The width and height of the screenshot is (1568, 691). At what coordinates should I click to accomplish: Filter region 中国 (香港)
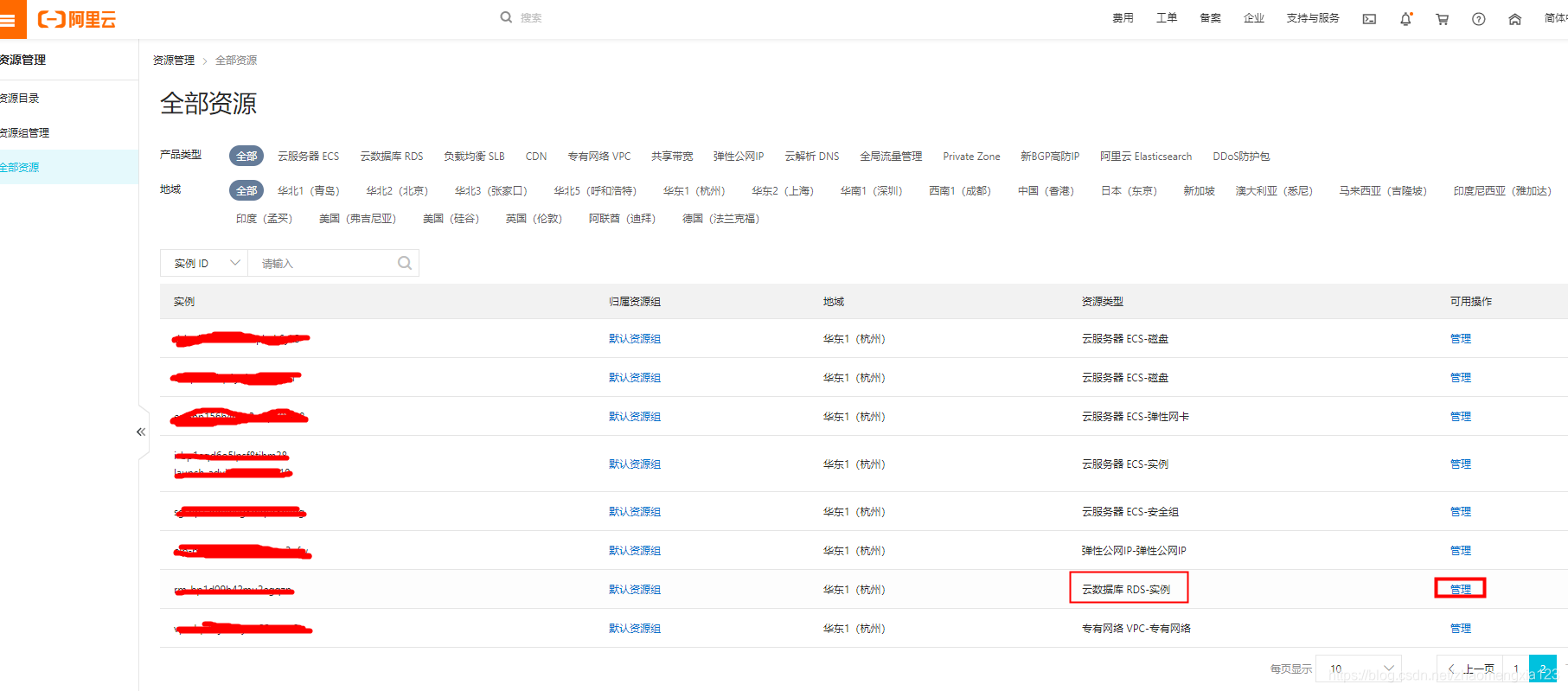pyautogui.click(x=1046, y=191)
